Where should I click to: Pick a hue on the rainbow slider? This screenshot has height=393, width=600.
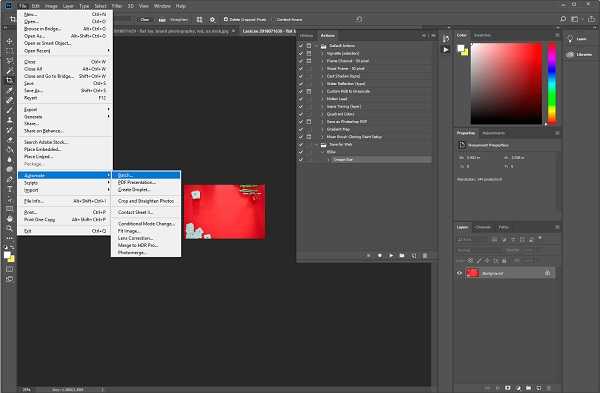(552, 83)
